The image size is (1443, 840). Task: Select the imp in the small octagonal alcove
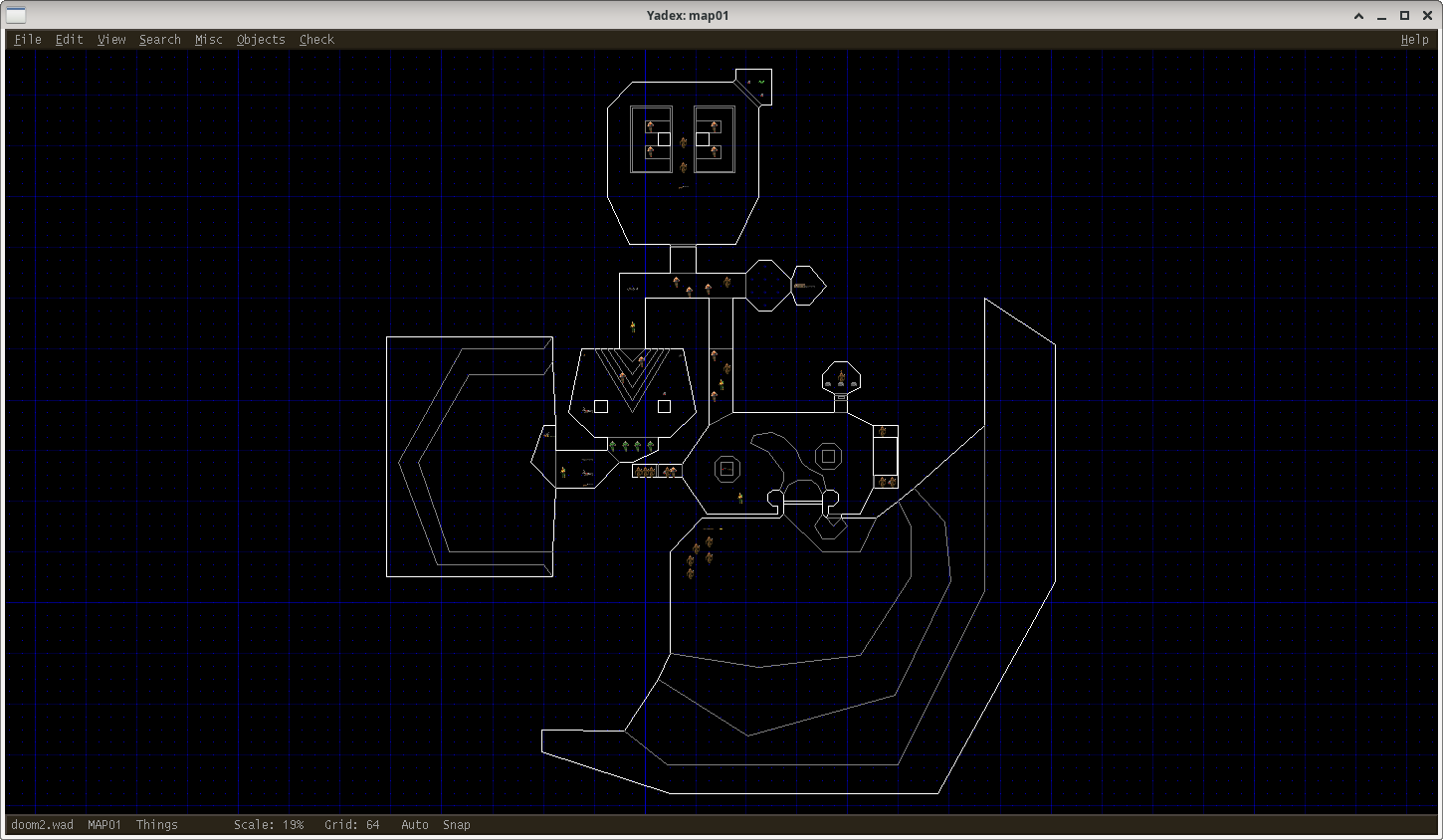click(841, 377)
